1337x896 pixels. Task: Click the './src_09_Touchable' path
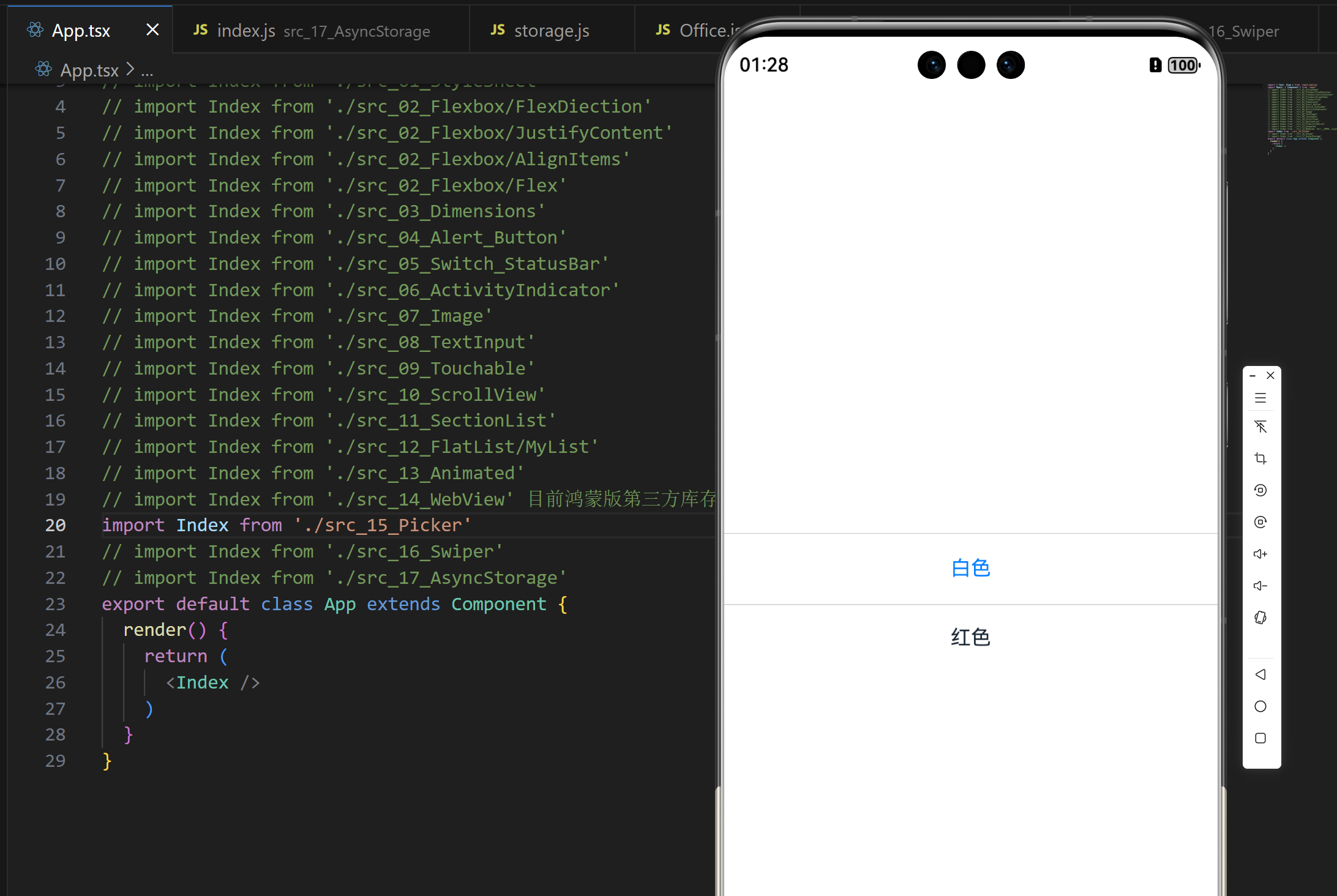click(x=430, y=369)
